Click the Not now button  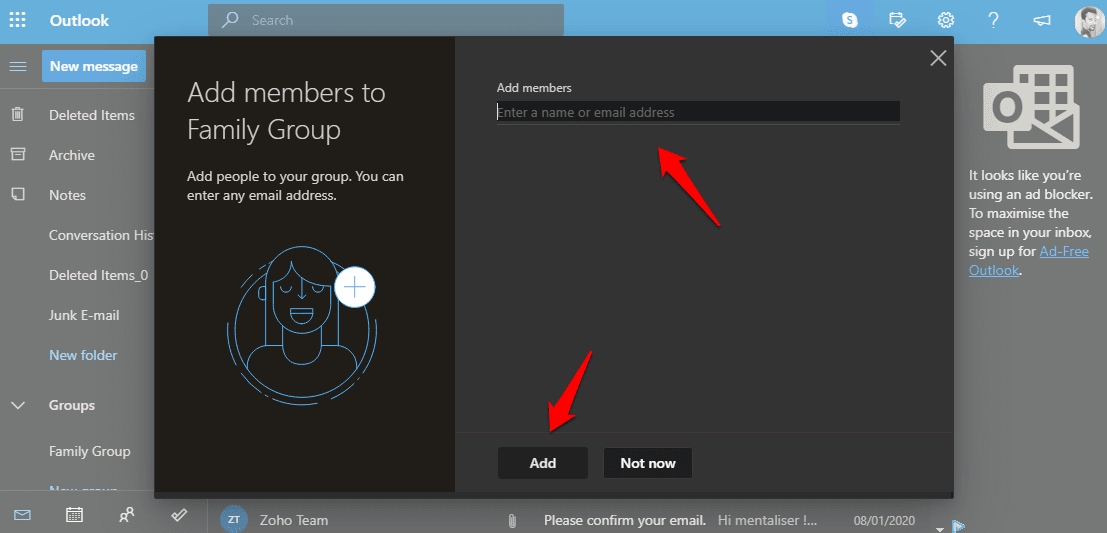point(648,463)
